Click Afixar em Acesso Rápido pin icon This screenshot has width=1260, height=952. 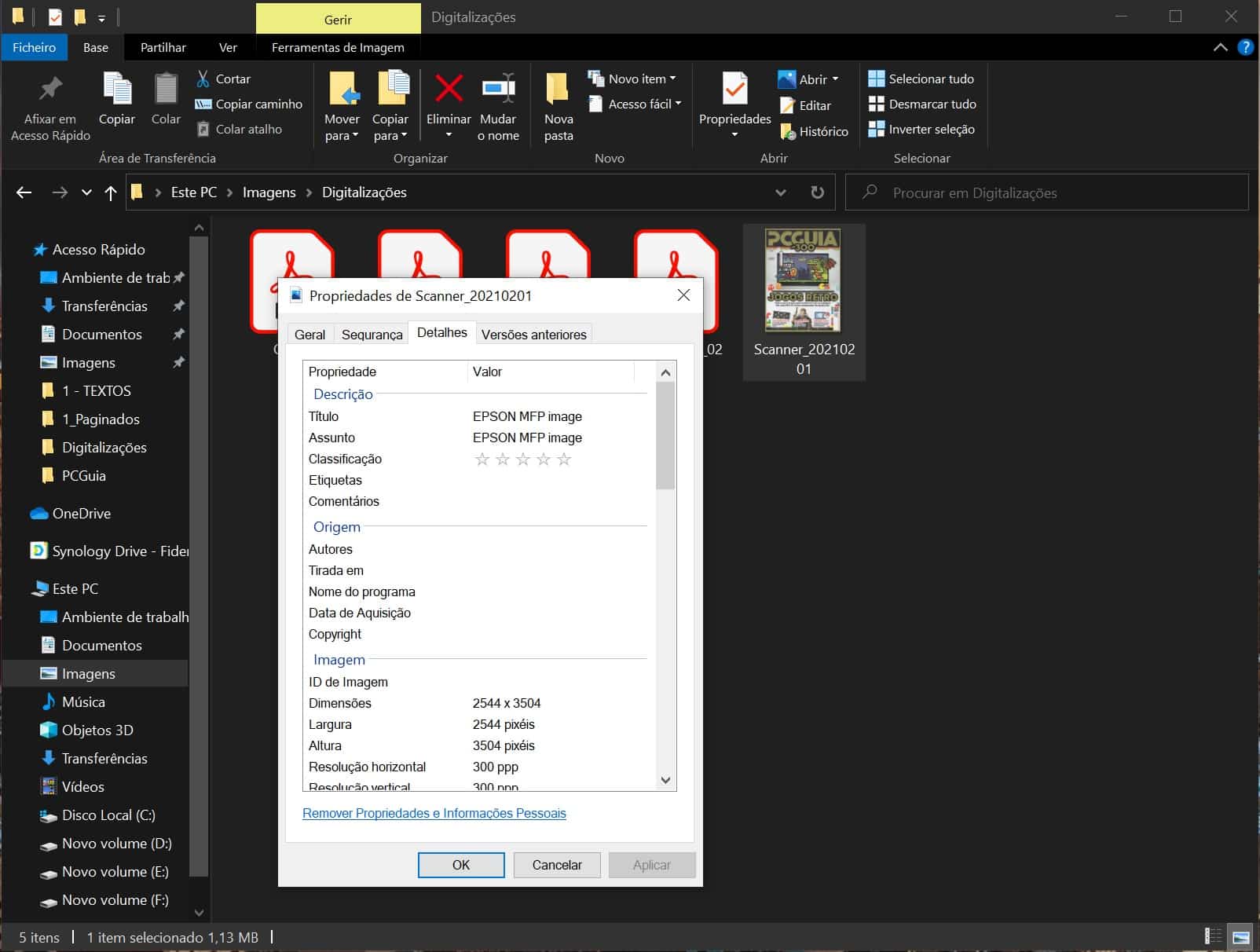(x=50, y=89)
